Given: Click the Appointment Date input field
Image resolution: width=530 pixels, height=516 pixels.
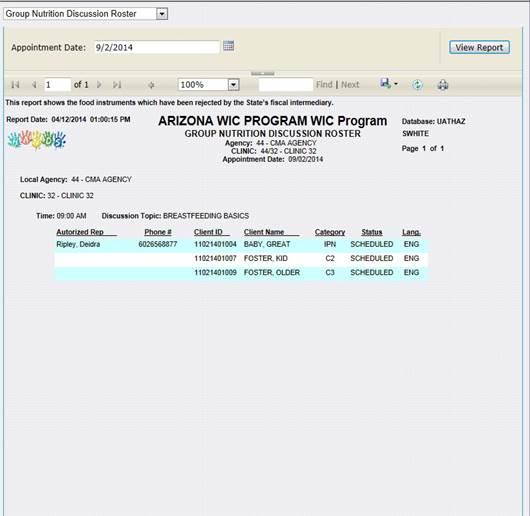Looking at the screenshot, I should [157, 47].
